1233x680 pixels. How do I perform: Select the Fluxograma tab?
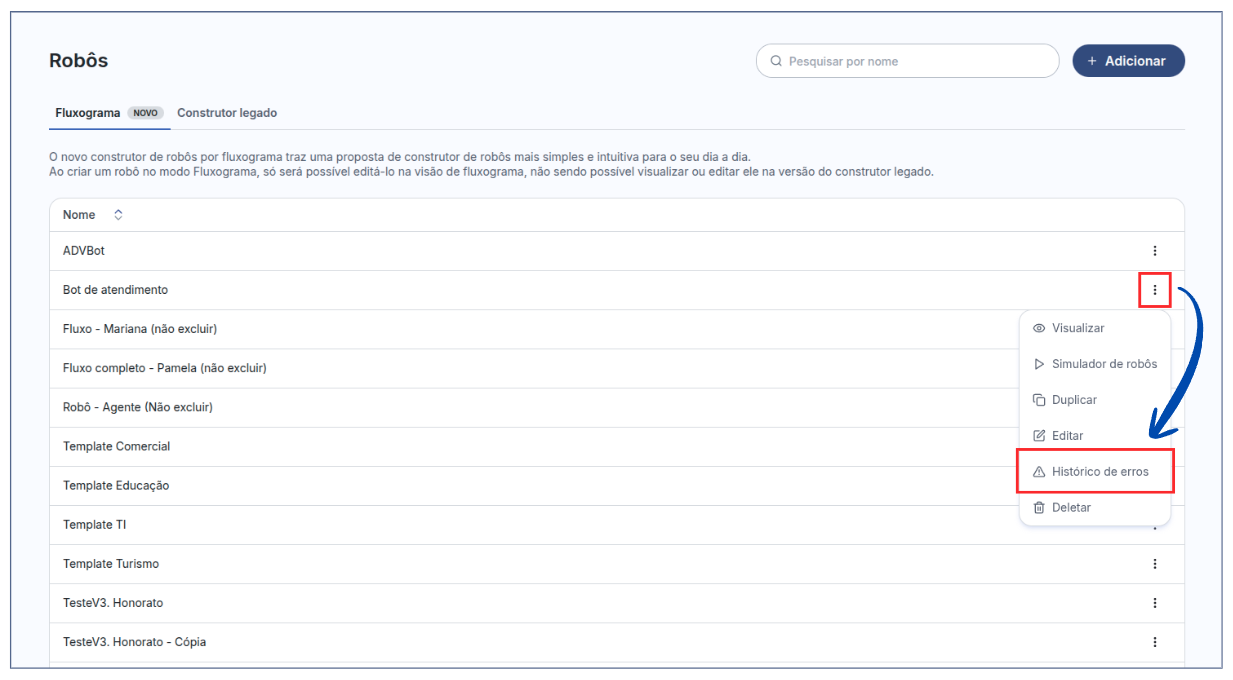point(88,113)
